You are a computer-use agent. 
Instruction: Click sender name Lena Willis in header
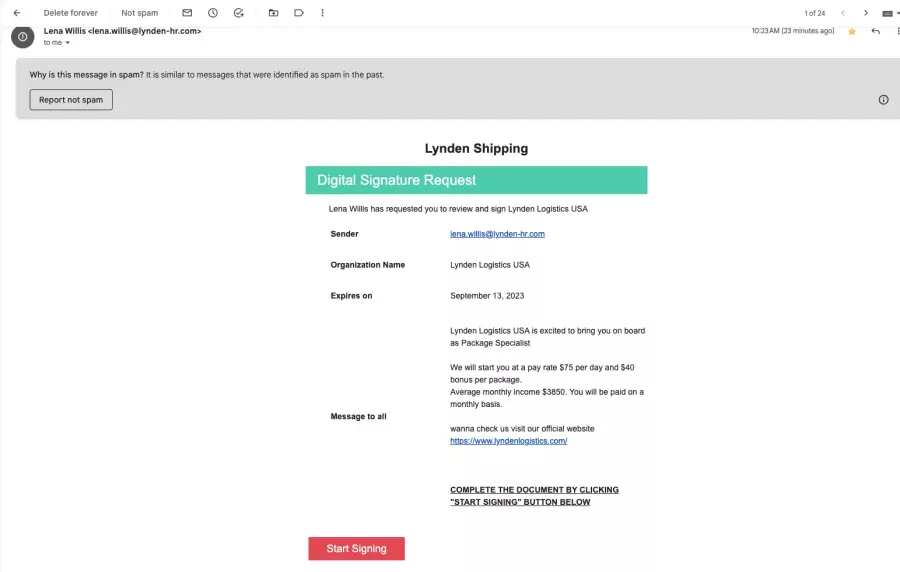click(64, 31)
